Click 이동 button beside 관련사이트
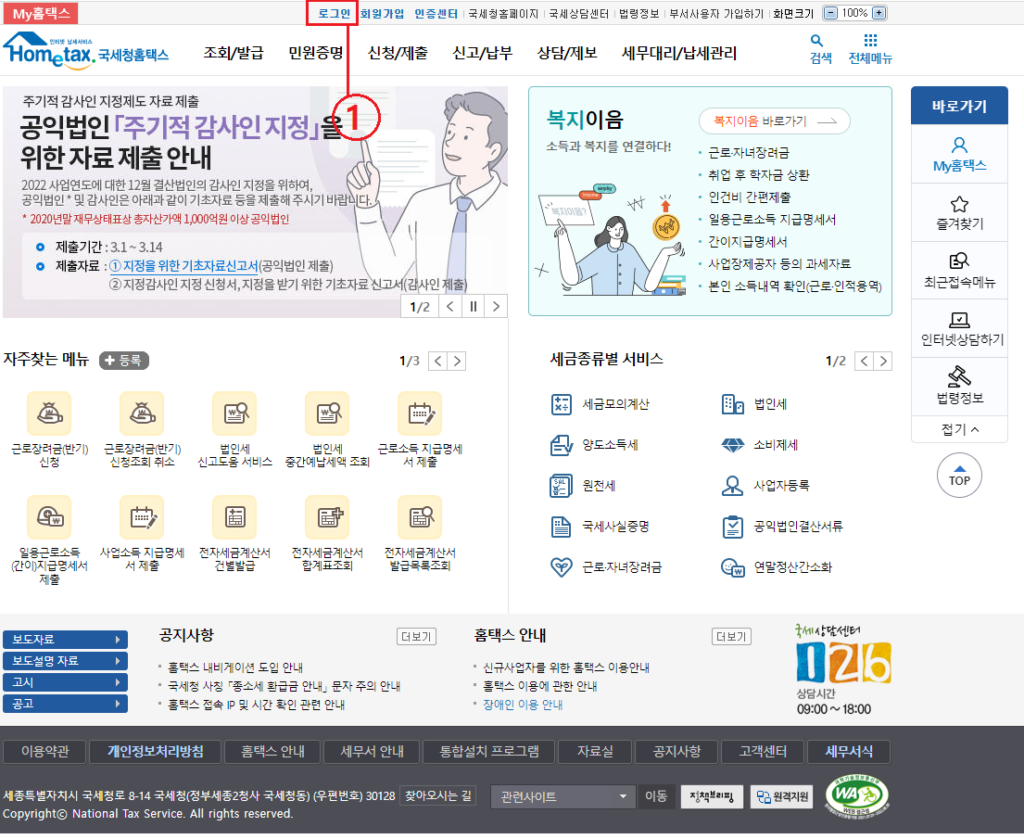This screenshot has height=839, width=1024. point(656,797)
